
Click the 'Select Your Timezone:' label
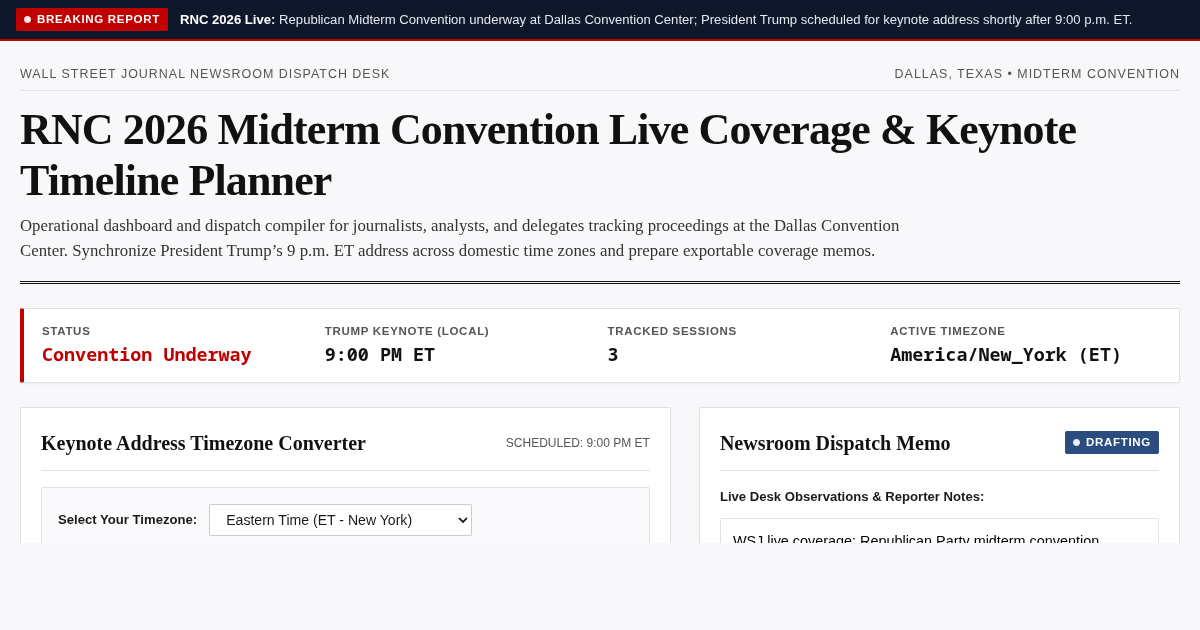128,520
